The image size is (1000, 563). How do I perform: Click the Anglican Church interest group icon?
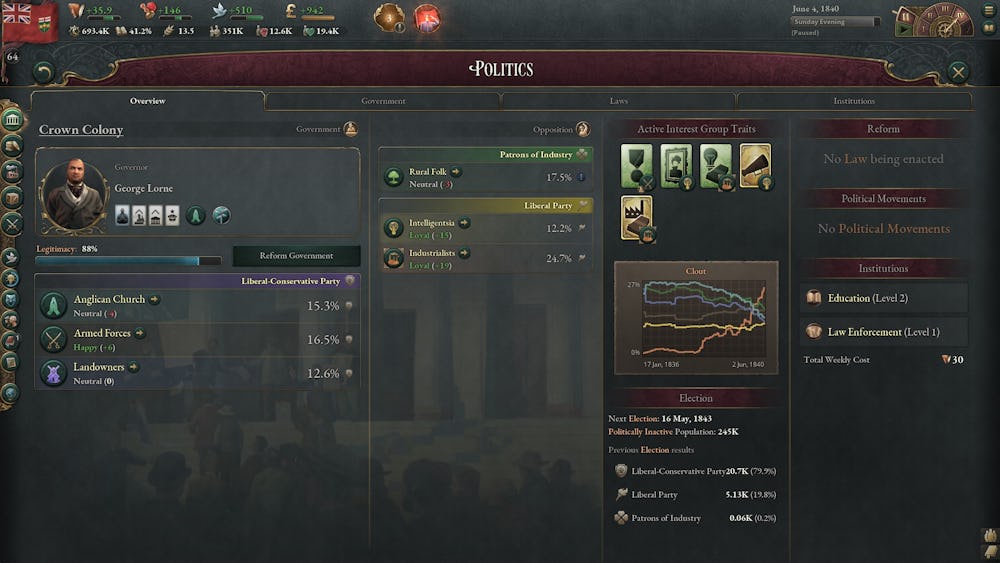click(54, 305)
